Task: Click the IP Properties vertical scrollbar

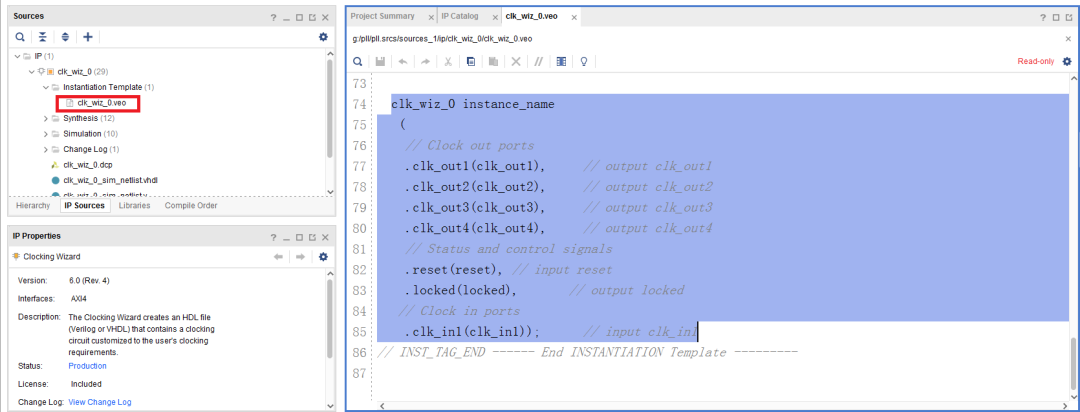Action: tap(329, 320)
